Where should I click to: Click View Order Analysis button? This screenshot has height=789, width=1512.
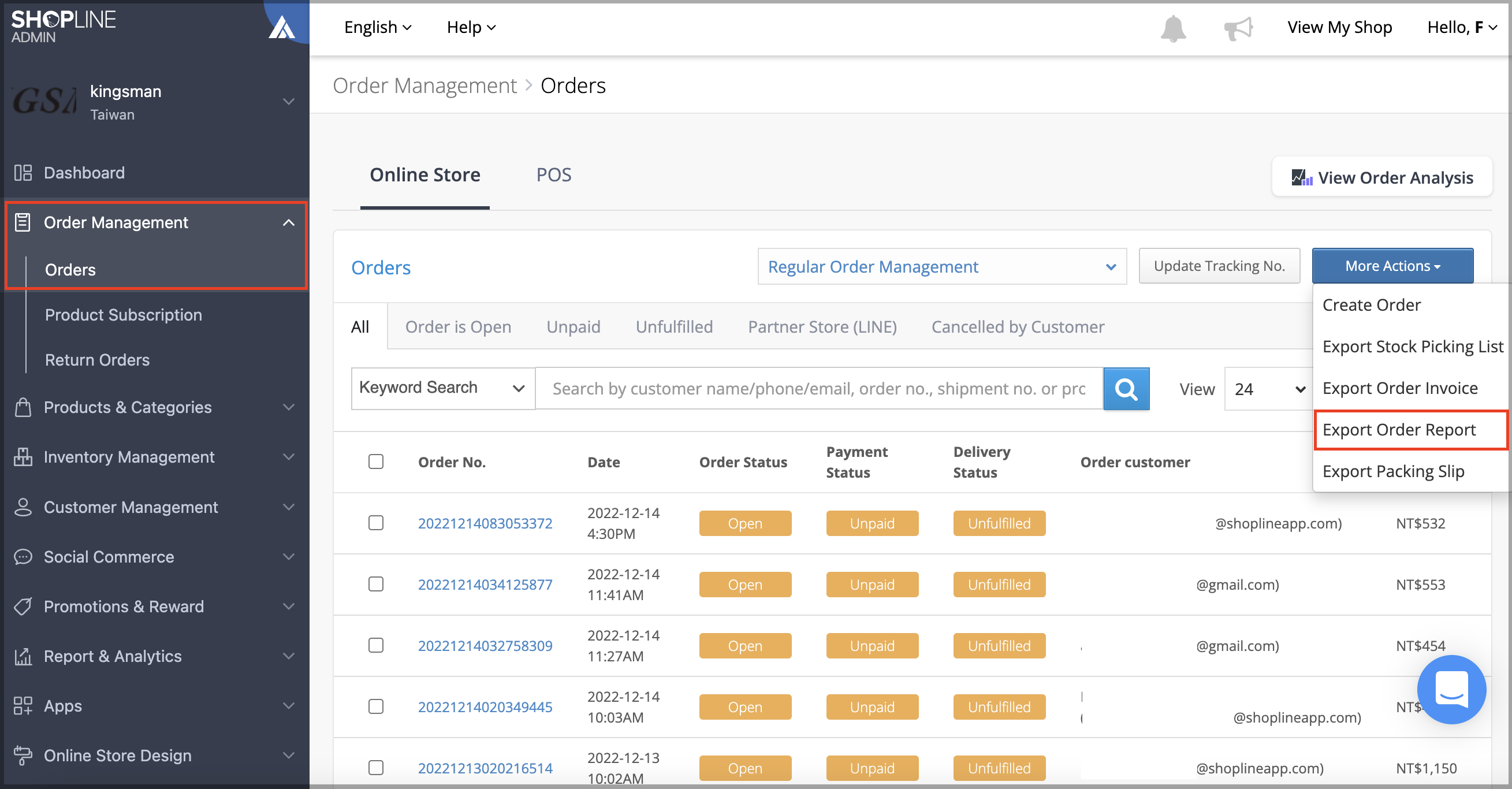pyautogui.click(x=1381, y=177)
